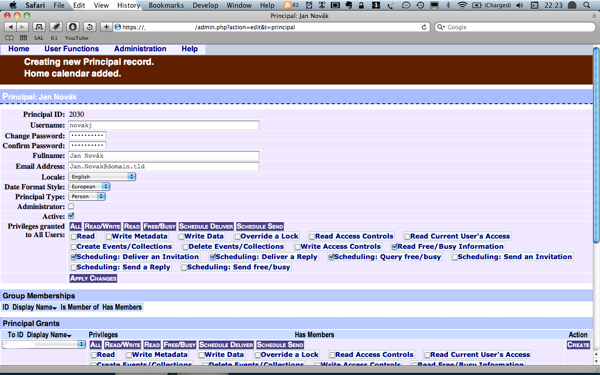Click the Create button under Action
This screenshot has height=375, width=600.
tap(578, 345)
